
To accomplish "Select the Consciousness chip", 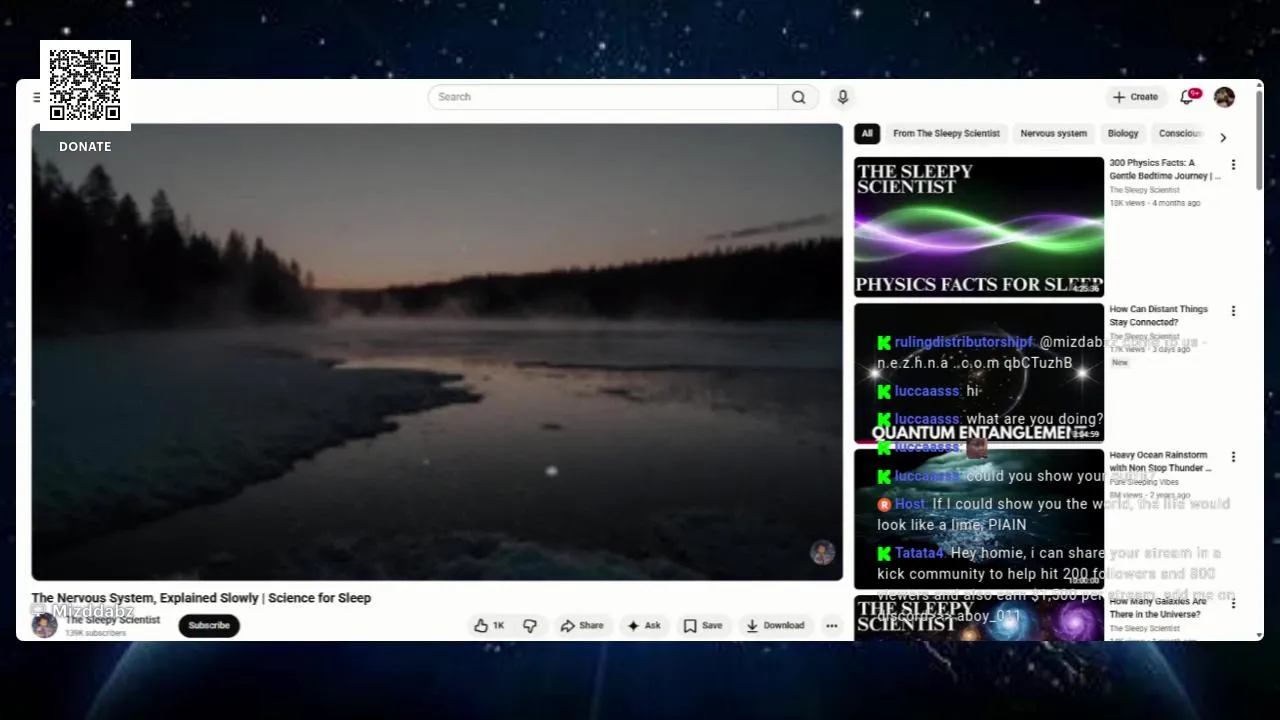I will click(1181, 133).
